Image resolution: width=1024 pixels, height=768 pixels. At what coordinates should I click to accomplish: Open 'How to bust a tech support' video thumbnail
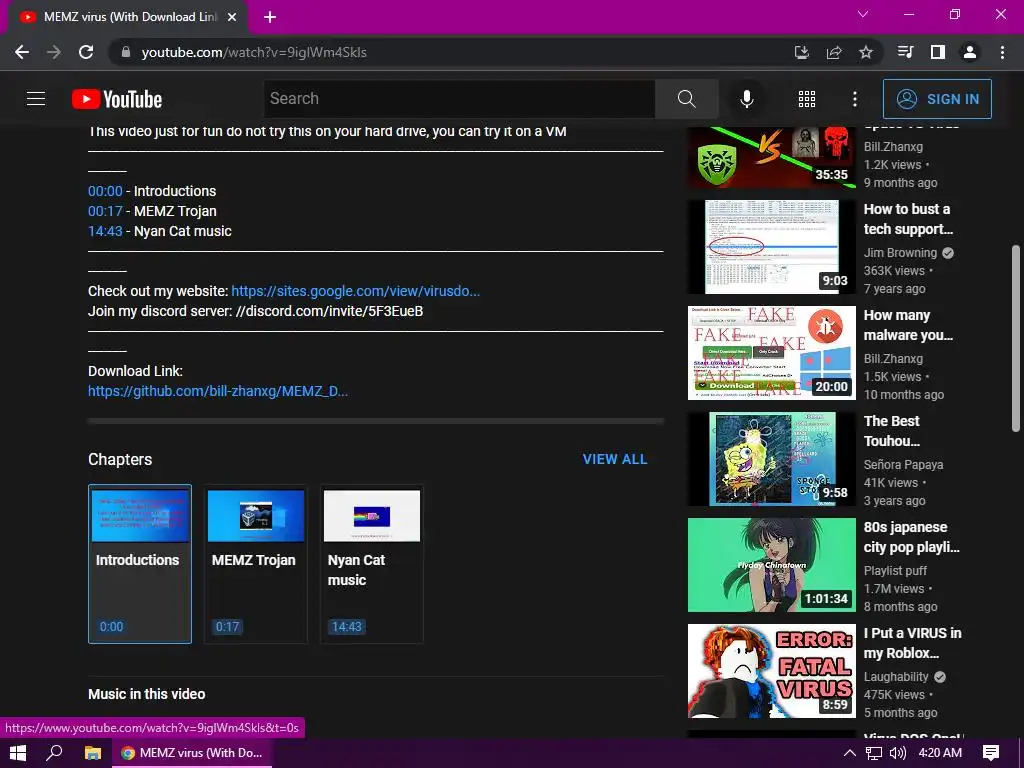[771, 247]
